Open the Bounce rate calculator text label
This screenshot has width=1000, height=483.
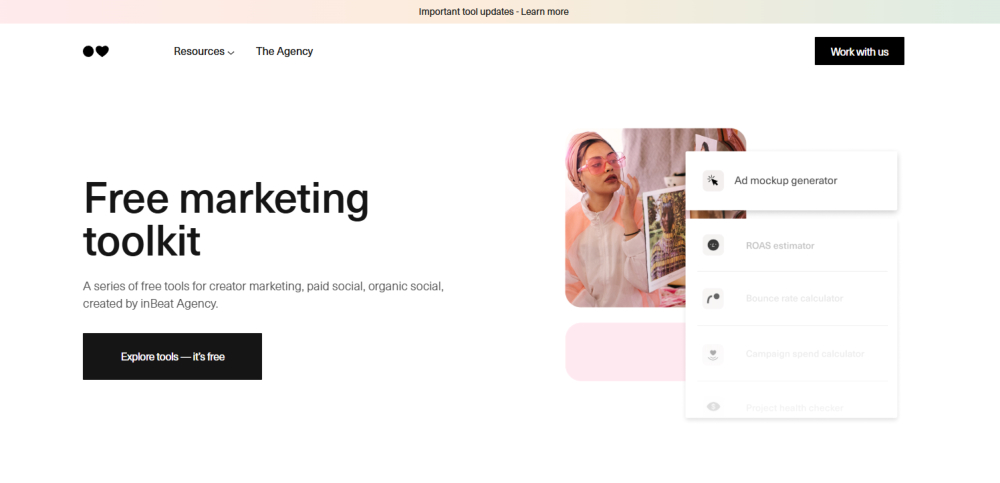click(794, 298)
